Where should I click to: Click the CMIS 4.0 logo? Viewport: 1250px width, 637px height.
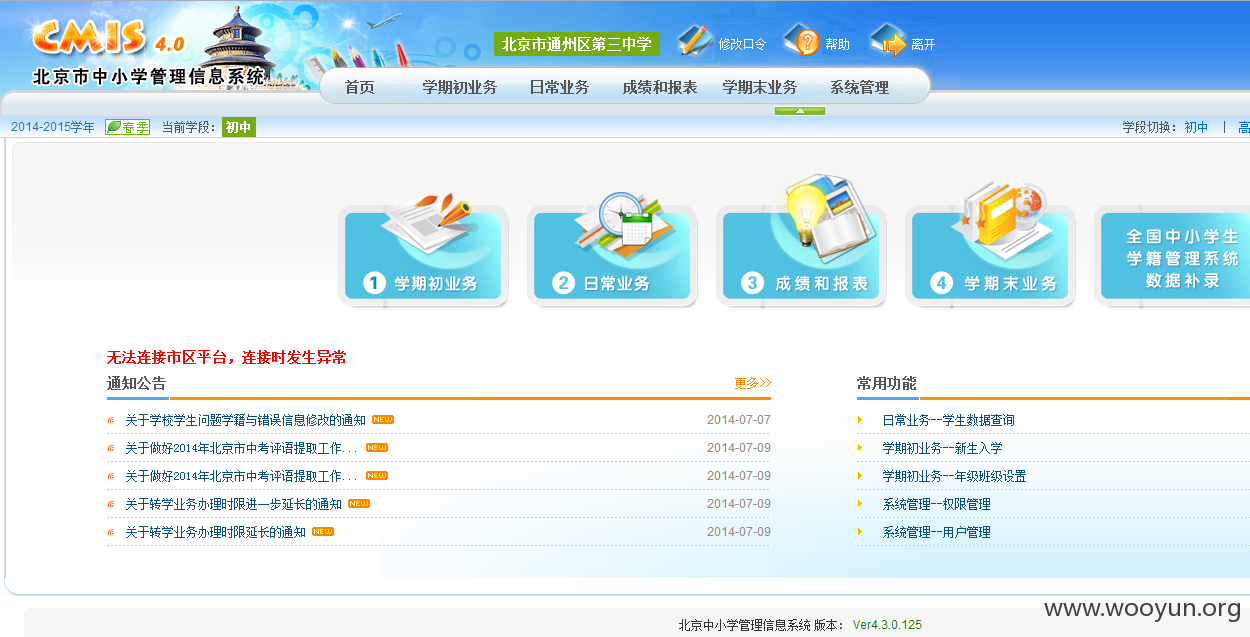point(107,38)
